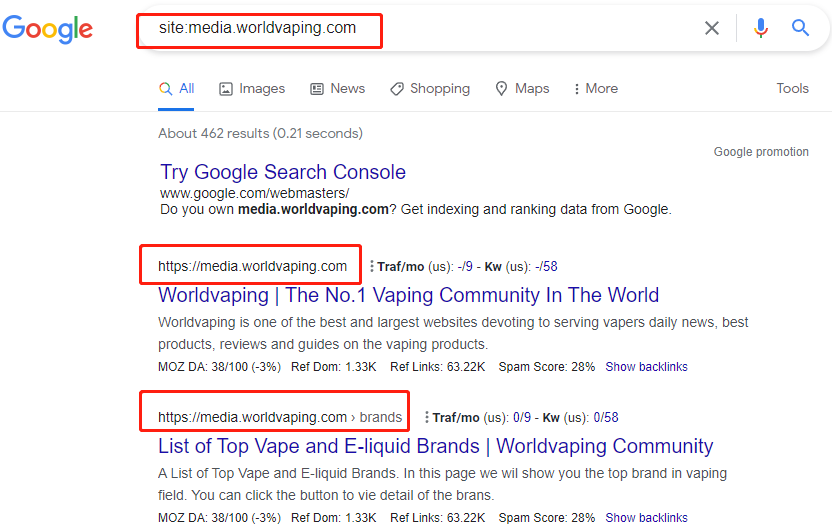Switch to the Maps tab
Image resolution: width=832 pixels, height=532 pixels.
pyautogui.click(x=522, y=89)
